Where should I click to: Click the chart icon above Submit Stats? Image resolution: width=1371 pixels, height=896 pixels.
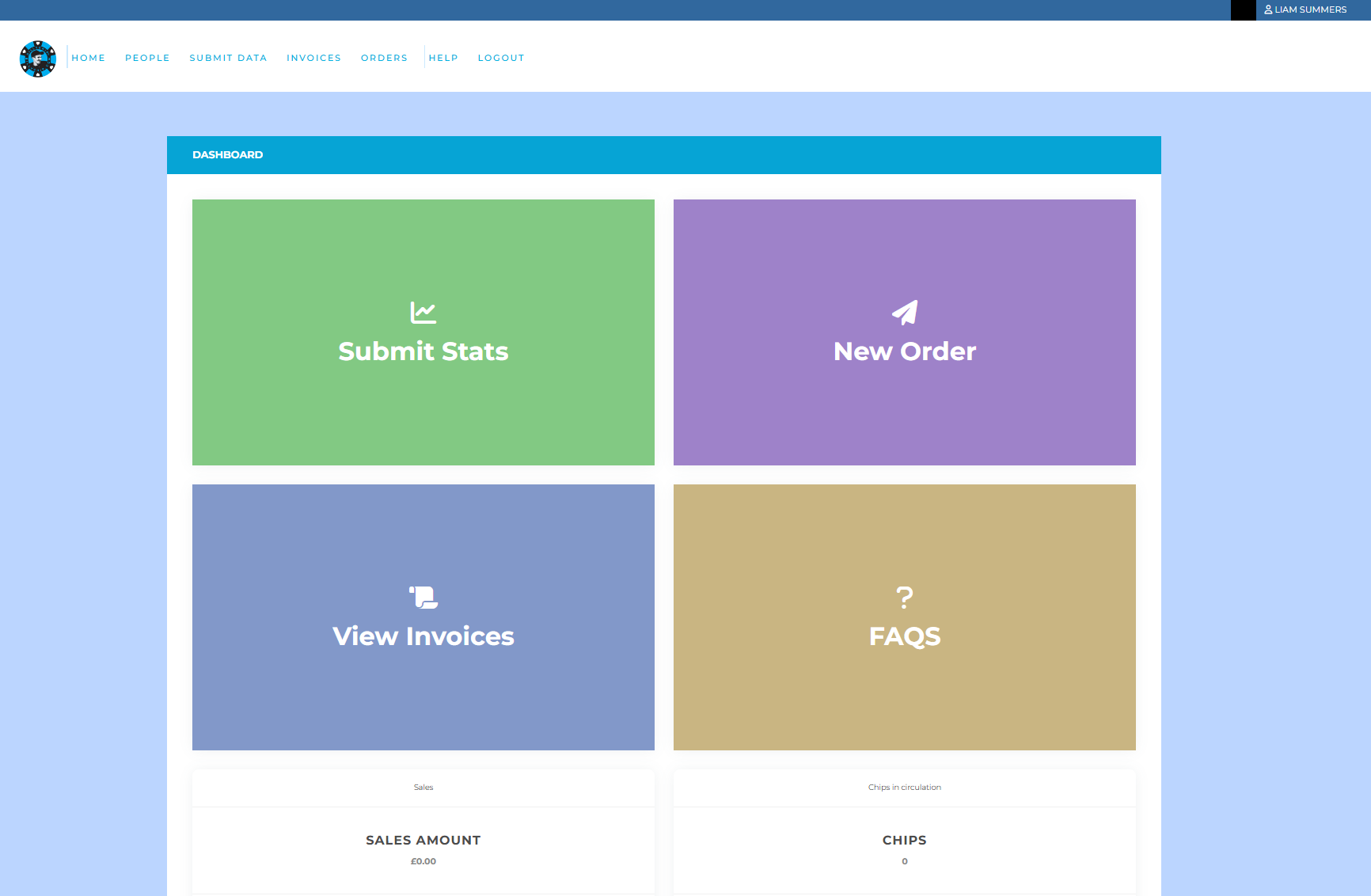coord(423,313)
